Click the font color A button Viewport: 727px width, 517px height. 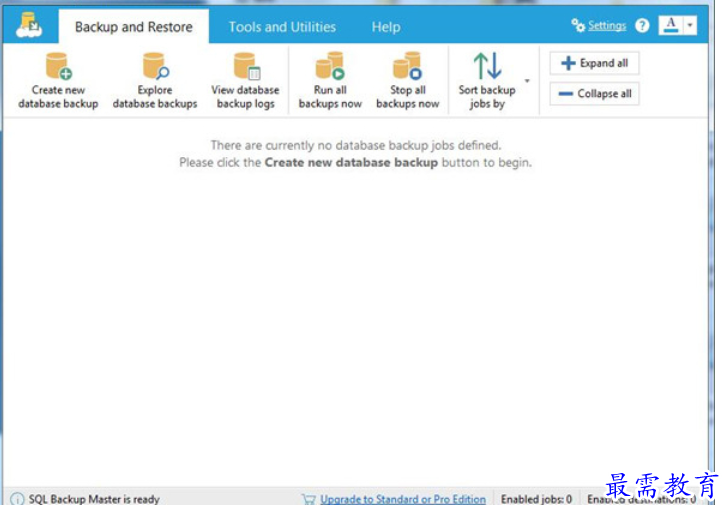(x=670, y=25)
